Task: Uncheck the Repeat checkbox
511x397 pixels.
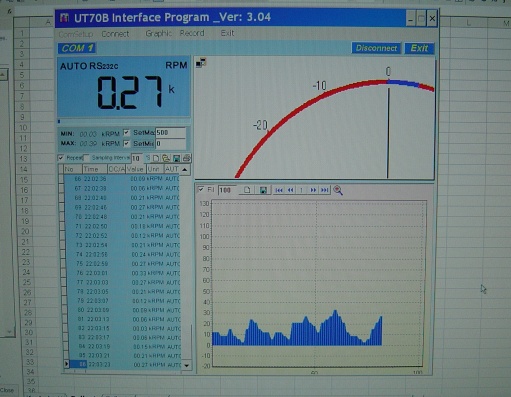Action: tap(61, 158)
